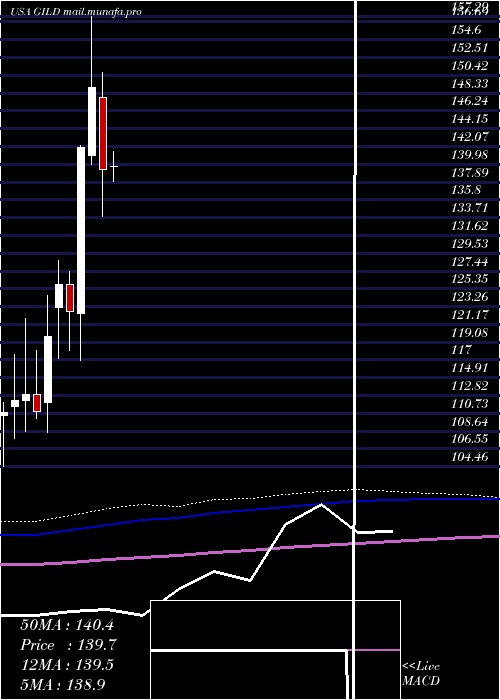Choose the 133.71 price label
The height and width of the screenshot is (700, 500).
(469, 208)
